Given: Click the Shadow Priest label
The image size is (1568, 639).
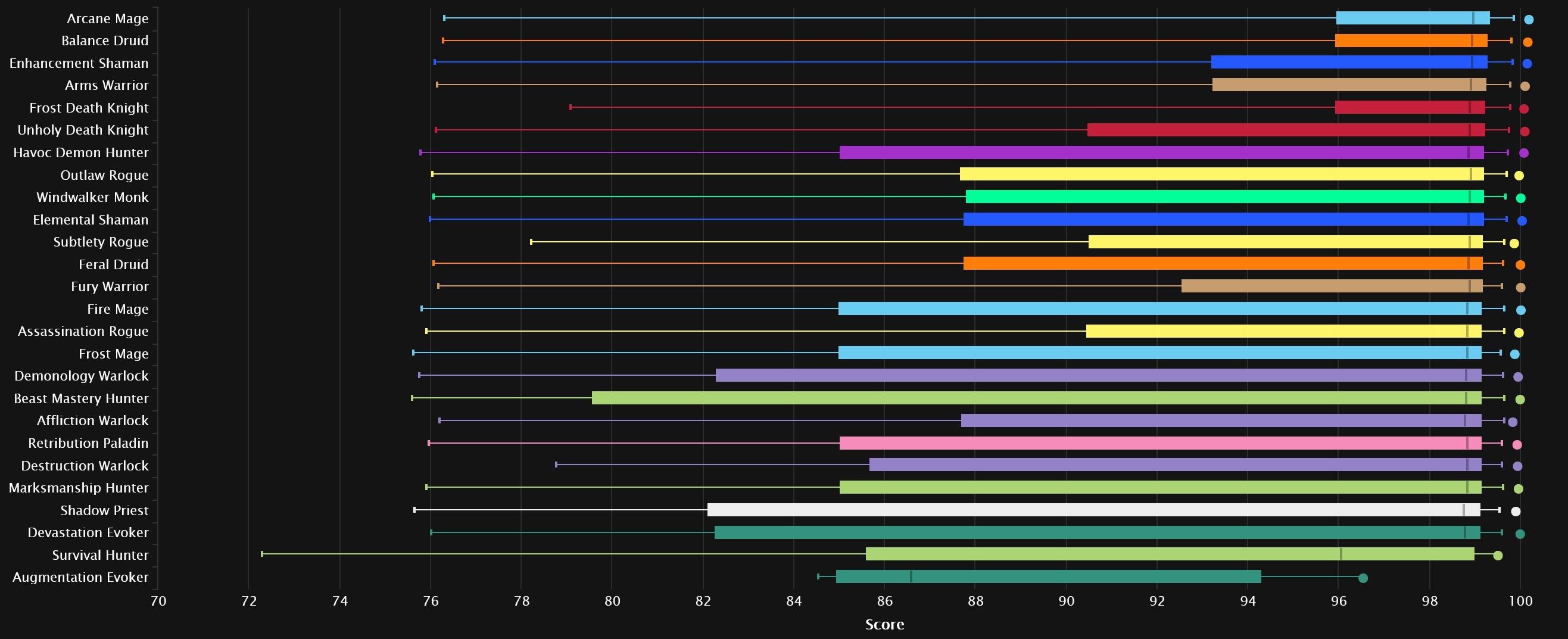Looking at the screenshot, I should [104, 510].
